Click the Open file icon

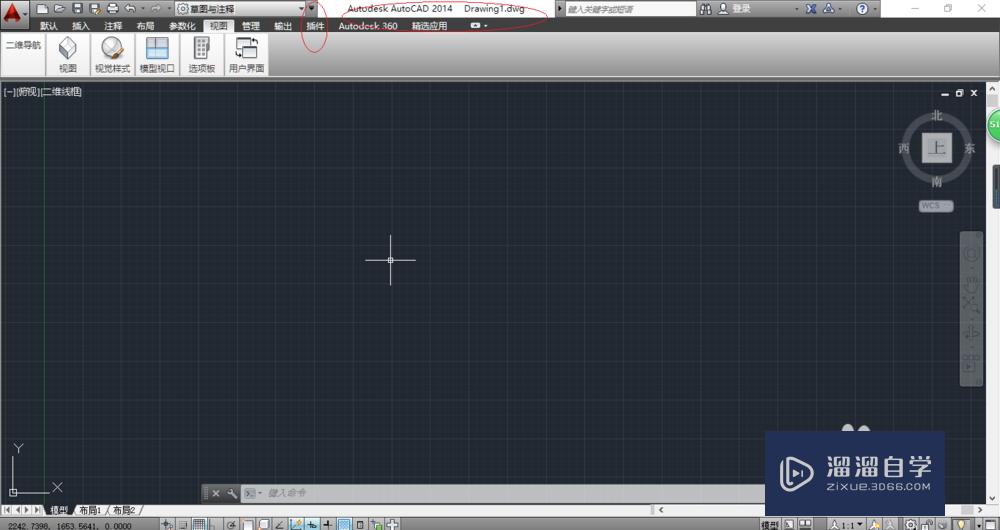pos(59,9)
